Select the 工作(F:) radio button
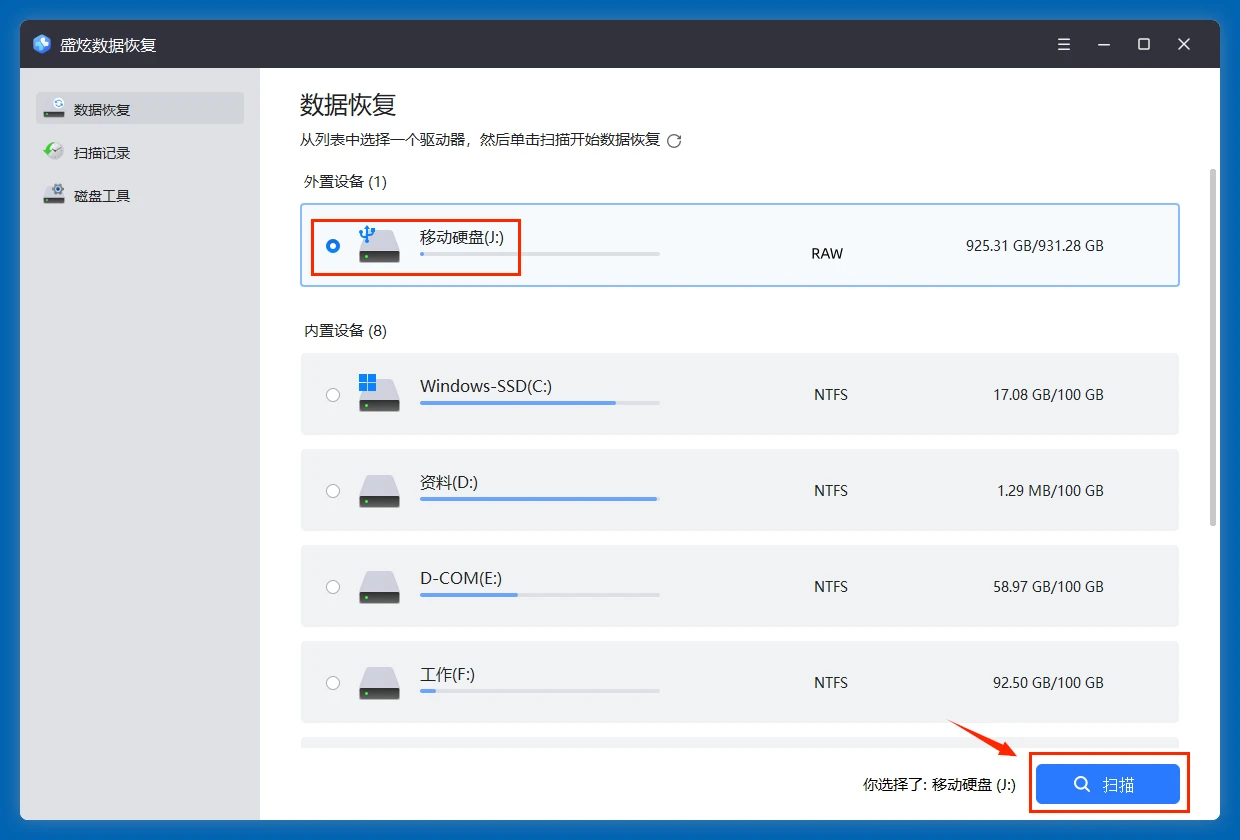Viewport: 1240px width, 840px height. [x=333, y=682]
